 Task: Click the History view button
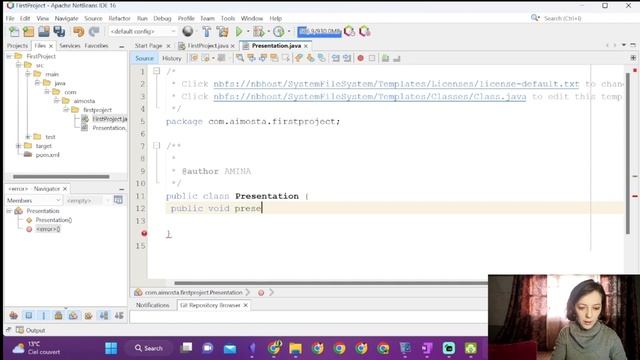171,58
